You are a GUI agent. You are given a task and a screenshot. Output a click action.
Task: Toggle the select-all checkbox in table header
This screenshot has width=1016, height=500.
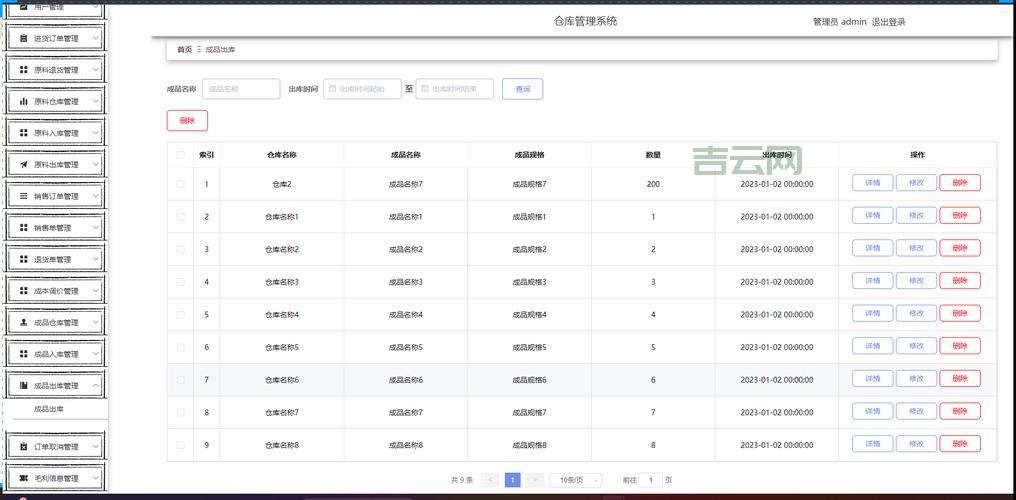tap(181, 155)
